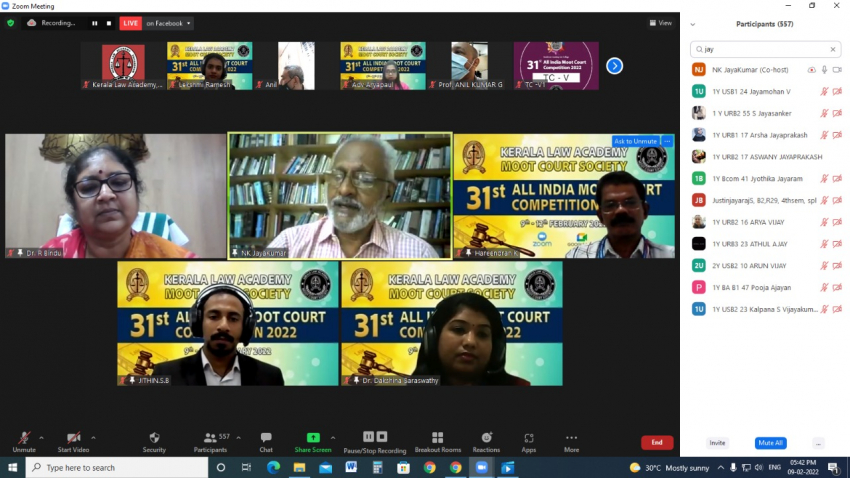Viewport: 850px width, 478px height.
Task: Click Share Screen button
Action: click(313, 442)
